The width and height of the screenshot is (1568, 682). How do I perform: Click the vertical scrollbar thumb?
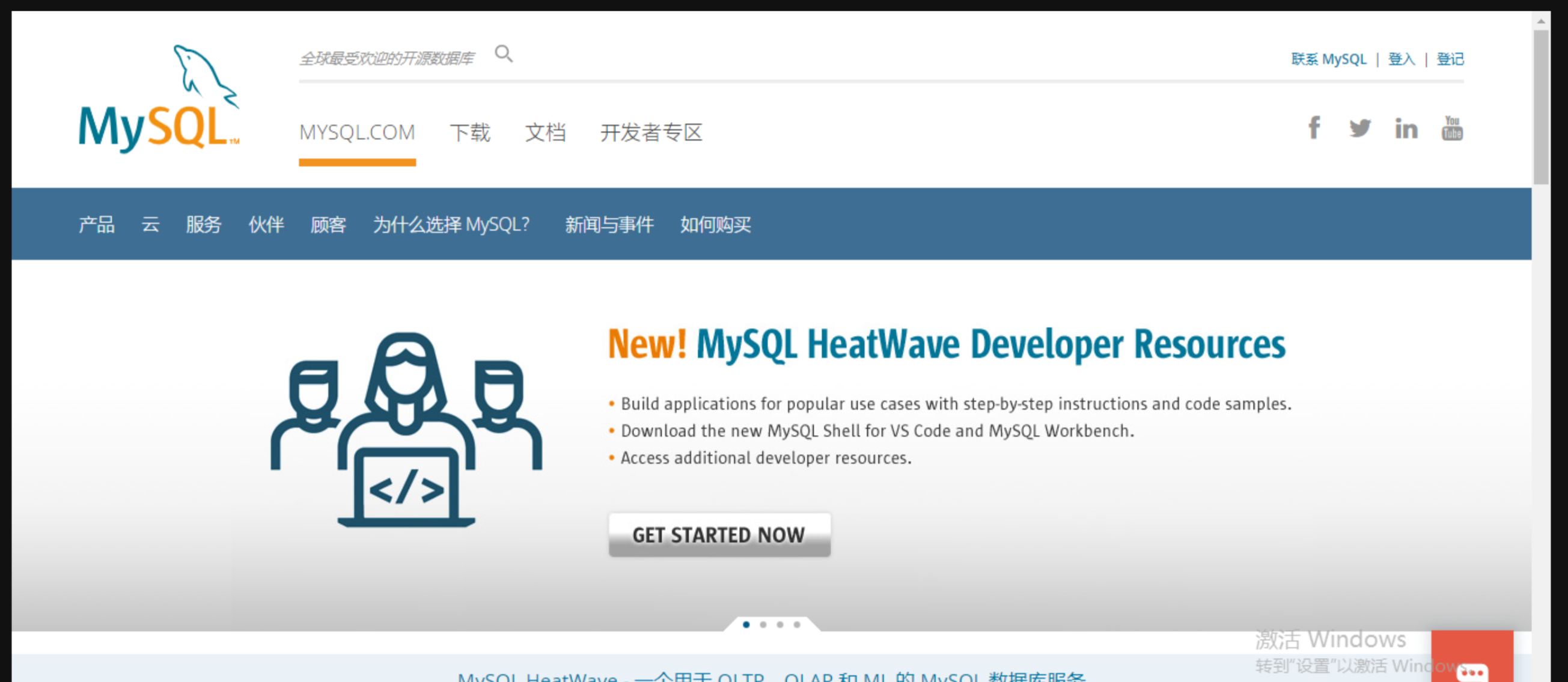(1540, 107)
